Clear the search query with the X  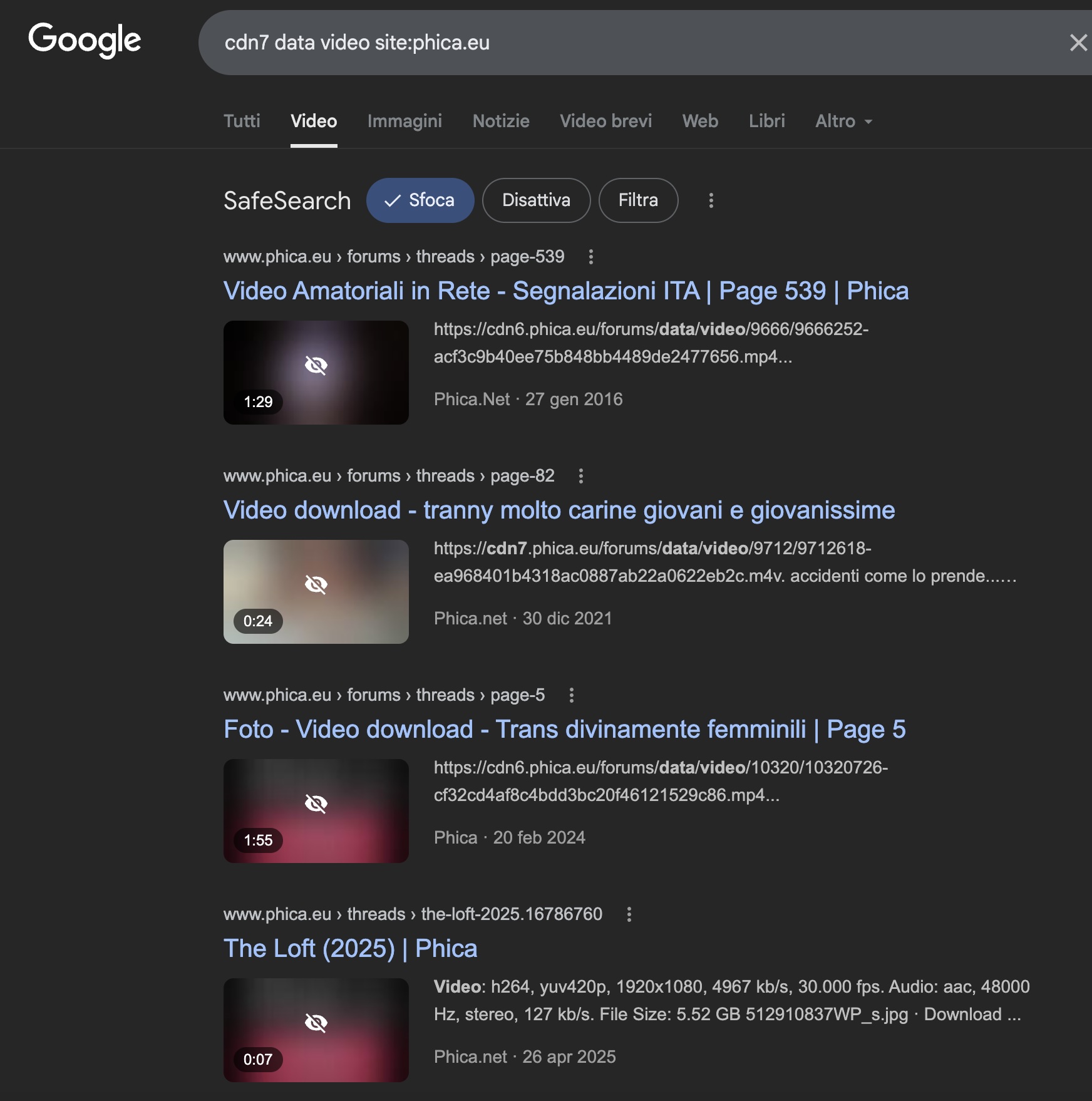point(1077,43)
